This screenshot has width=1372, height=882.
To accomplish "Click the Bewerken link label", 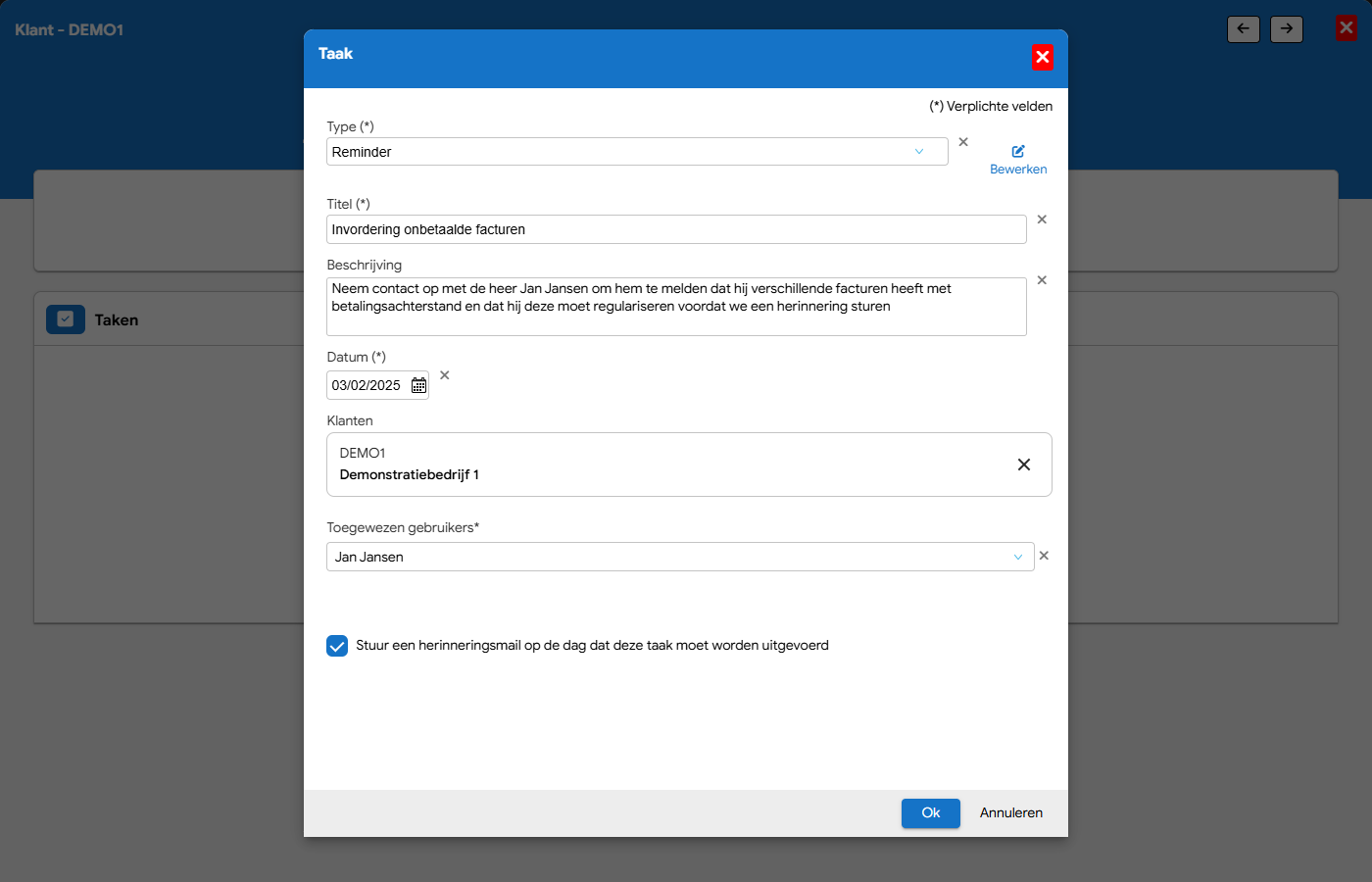I will (1018, 170).
